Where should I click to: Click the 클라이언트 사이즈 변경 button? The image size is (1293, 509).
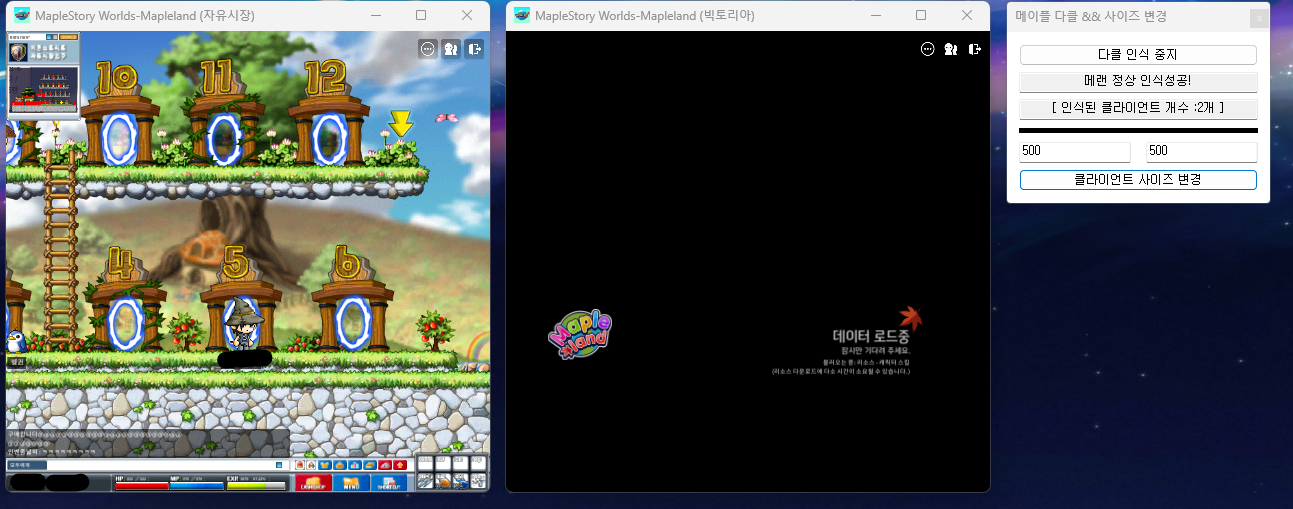[1138, 180]
